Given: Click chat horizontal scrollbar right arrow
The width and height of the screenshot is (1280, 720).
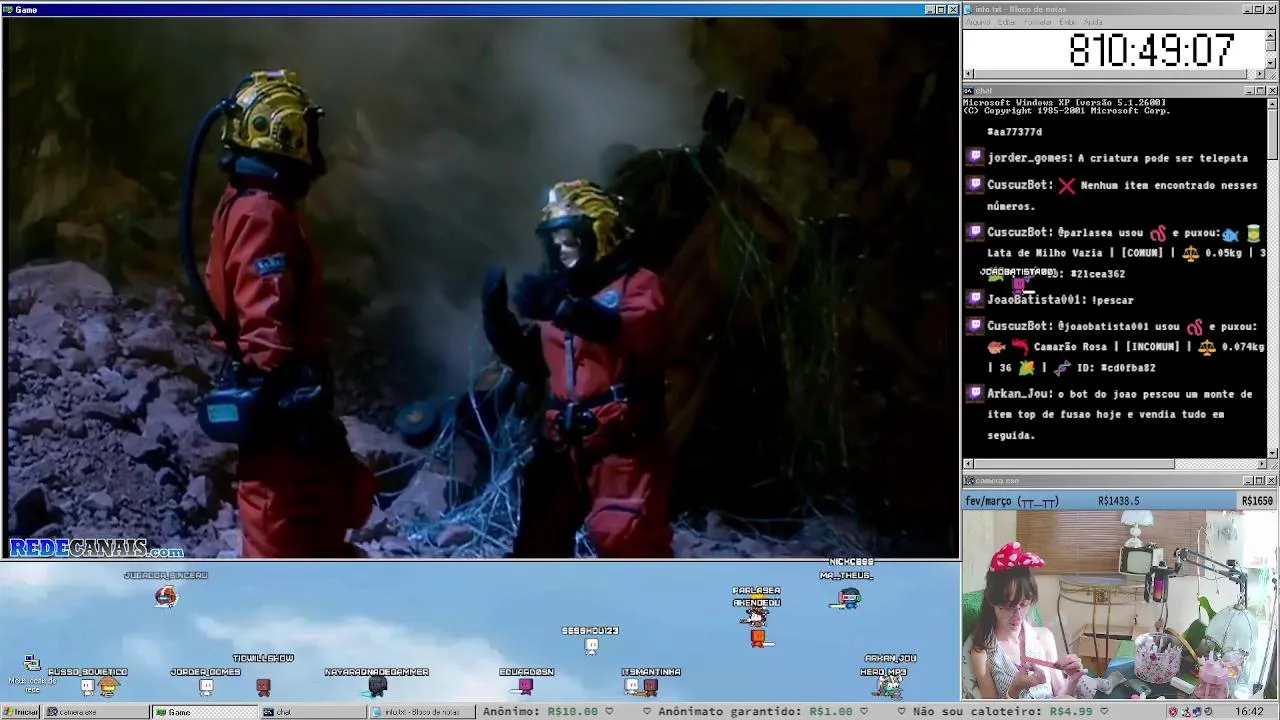Looking at the screenshot, I should (x=1260, y=464).
